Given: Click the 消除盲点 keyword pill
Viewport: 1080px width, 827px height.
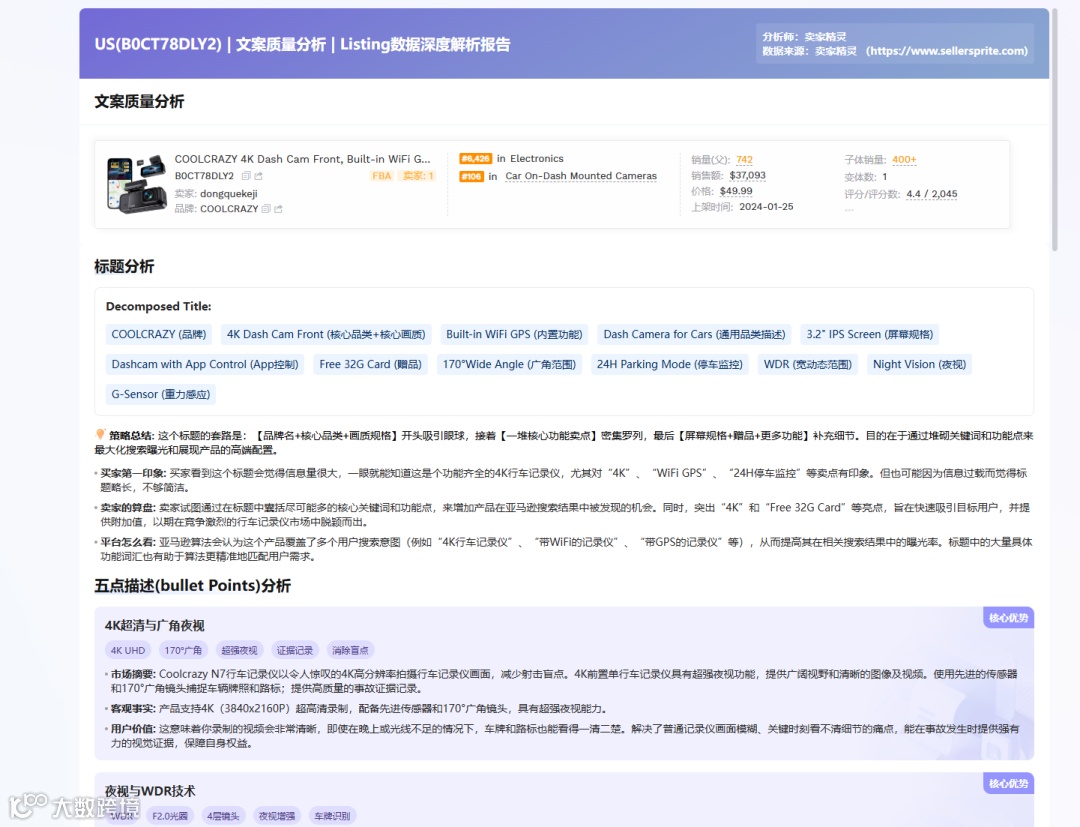Looking at the screenshot, I should click(350, 650).
